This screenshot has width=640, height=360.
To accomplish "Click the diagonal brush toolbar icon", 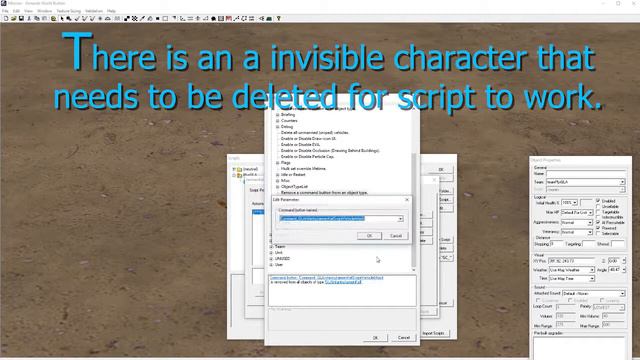I will pos(142,18).
